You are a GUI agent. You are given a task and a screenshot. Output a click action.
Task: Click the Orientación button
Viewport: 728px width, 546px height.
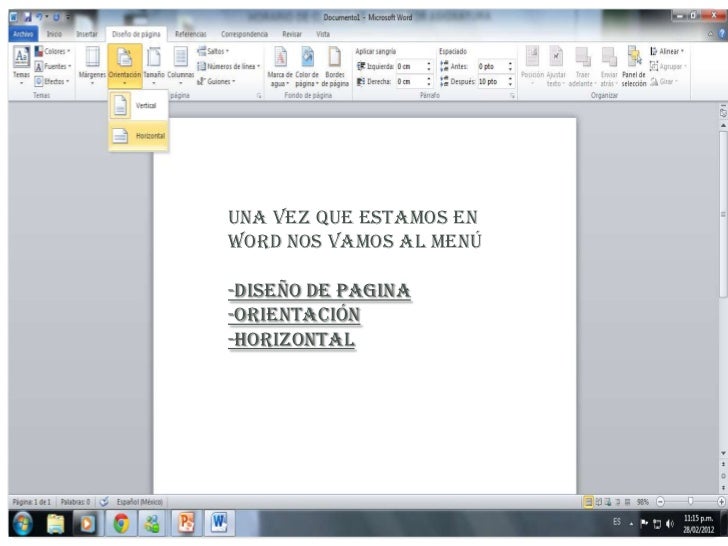coord(124,66)
